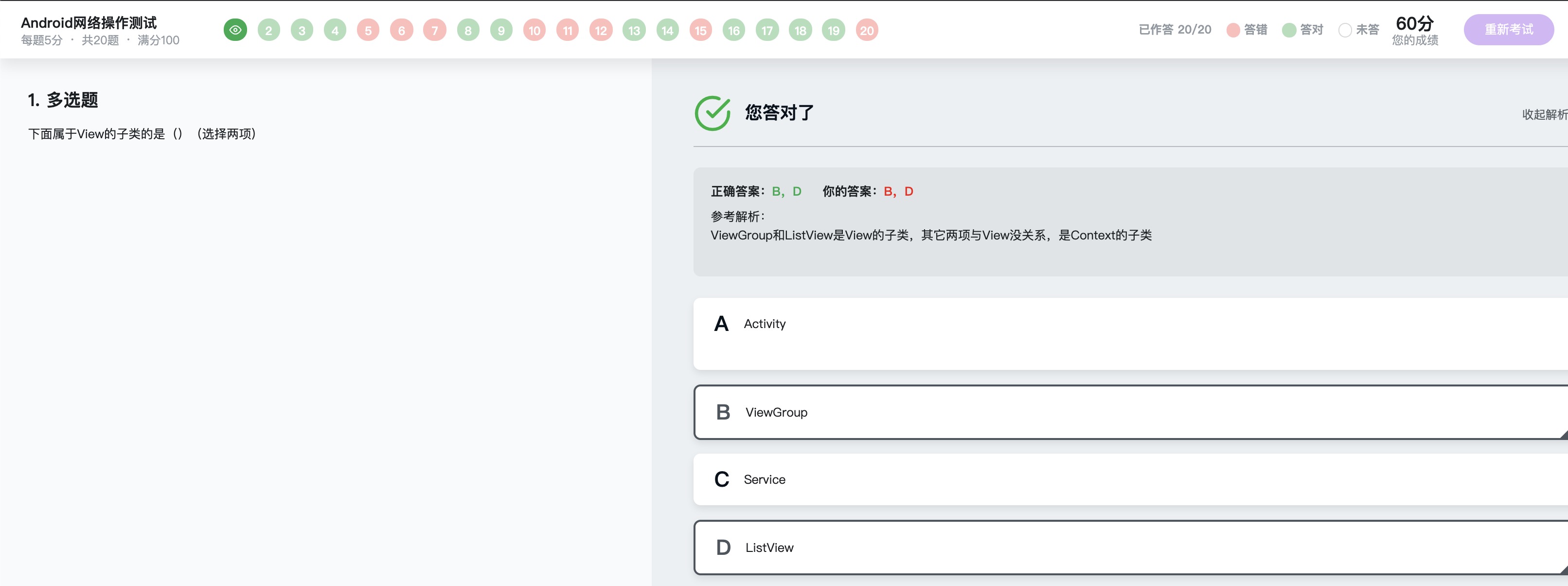Jump to question 6 circle
This screenshot has height=586, width=1568.
coord(402,30)
